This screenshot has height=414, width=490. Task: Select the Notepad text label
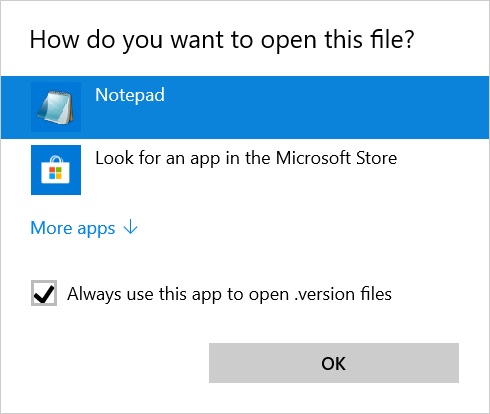tap(130, 95)
